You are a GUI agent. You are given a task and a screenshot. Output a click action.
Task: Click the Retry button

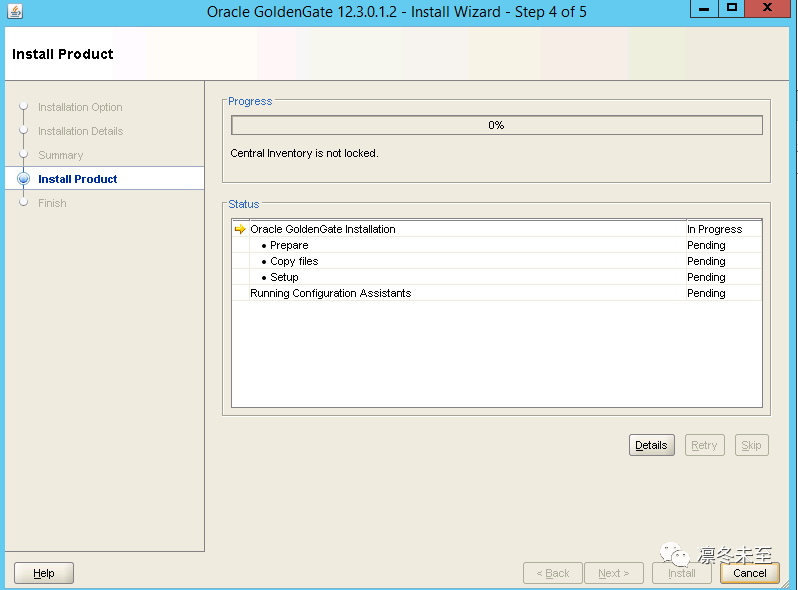704,445
